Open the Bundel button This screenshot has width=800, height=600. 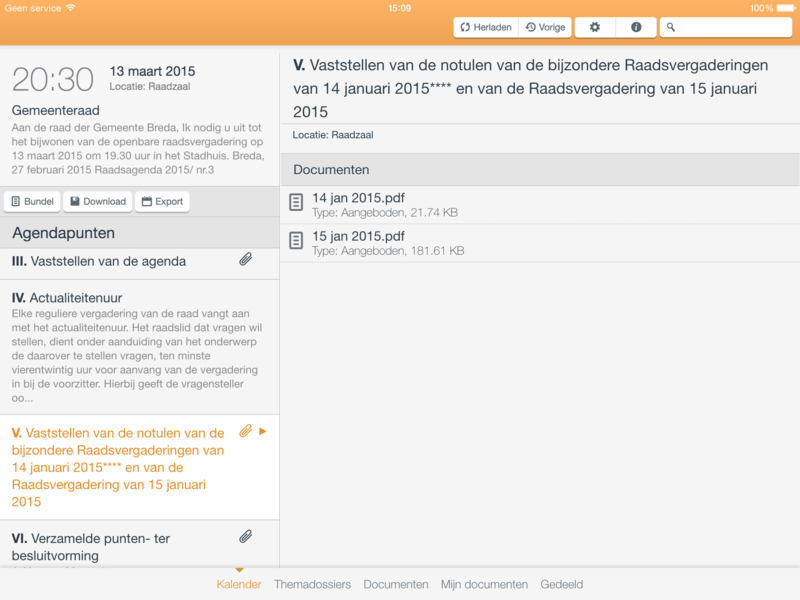pos(33,202)
